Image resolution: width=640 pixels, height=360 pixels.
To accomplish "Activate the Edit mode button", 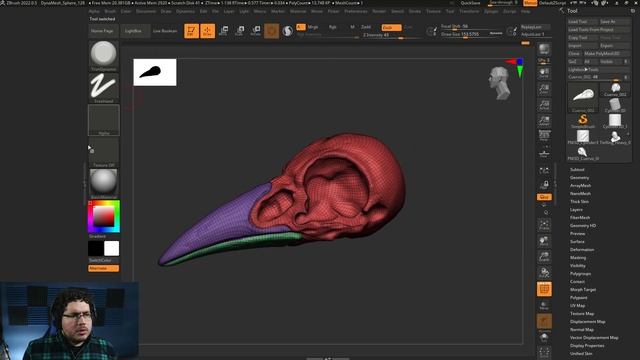I will pyautogui.click(x=191, y=31).
